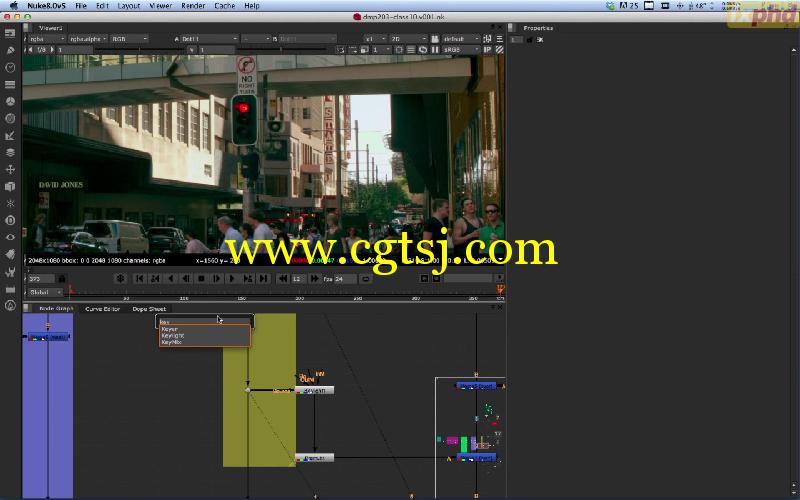The width and height of the screenshot is (800, 500).
Task: Click the viewer refresh icon
Action: (x=423, y=50)
